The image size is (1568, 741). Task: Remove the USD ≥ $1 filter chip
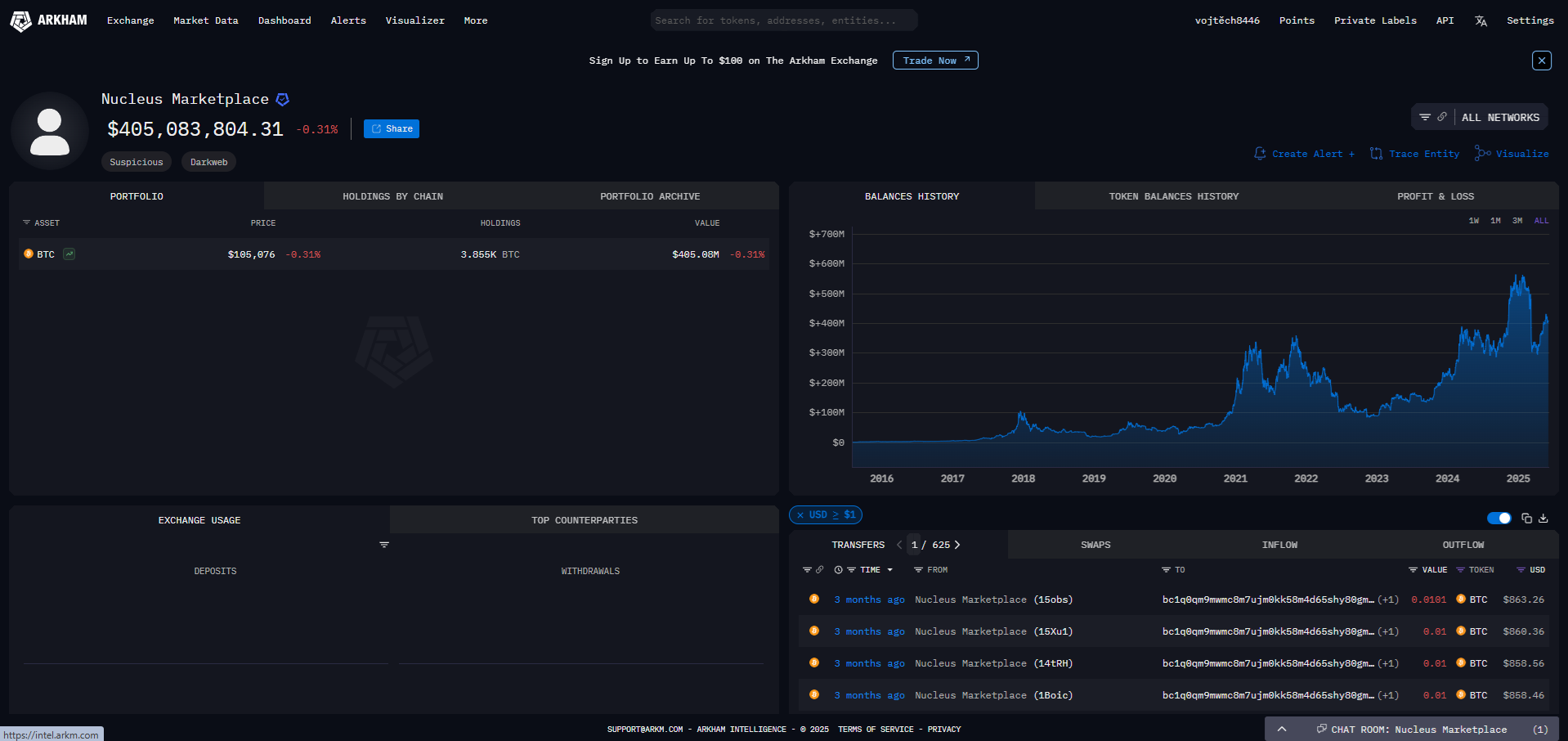800,515
